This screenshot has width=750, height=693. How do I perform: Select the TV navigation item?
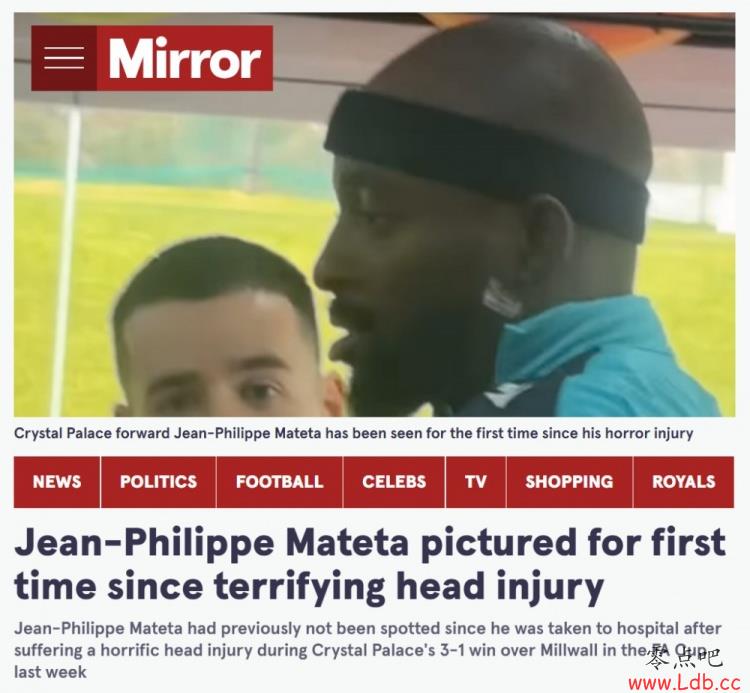click(475, 482)
